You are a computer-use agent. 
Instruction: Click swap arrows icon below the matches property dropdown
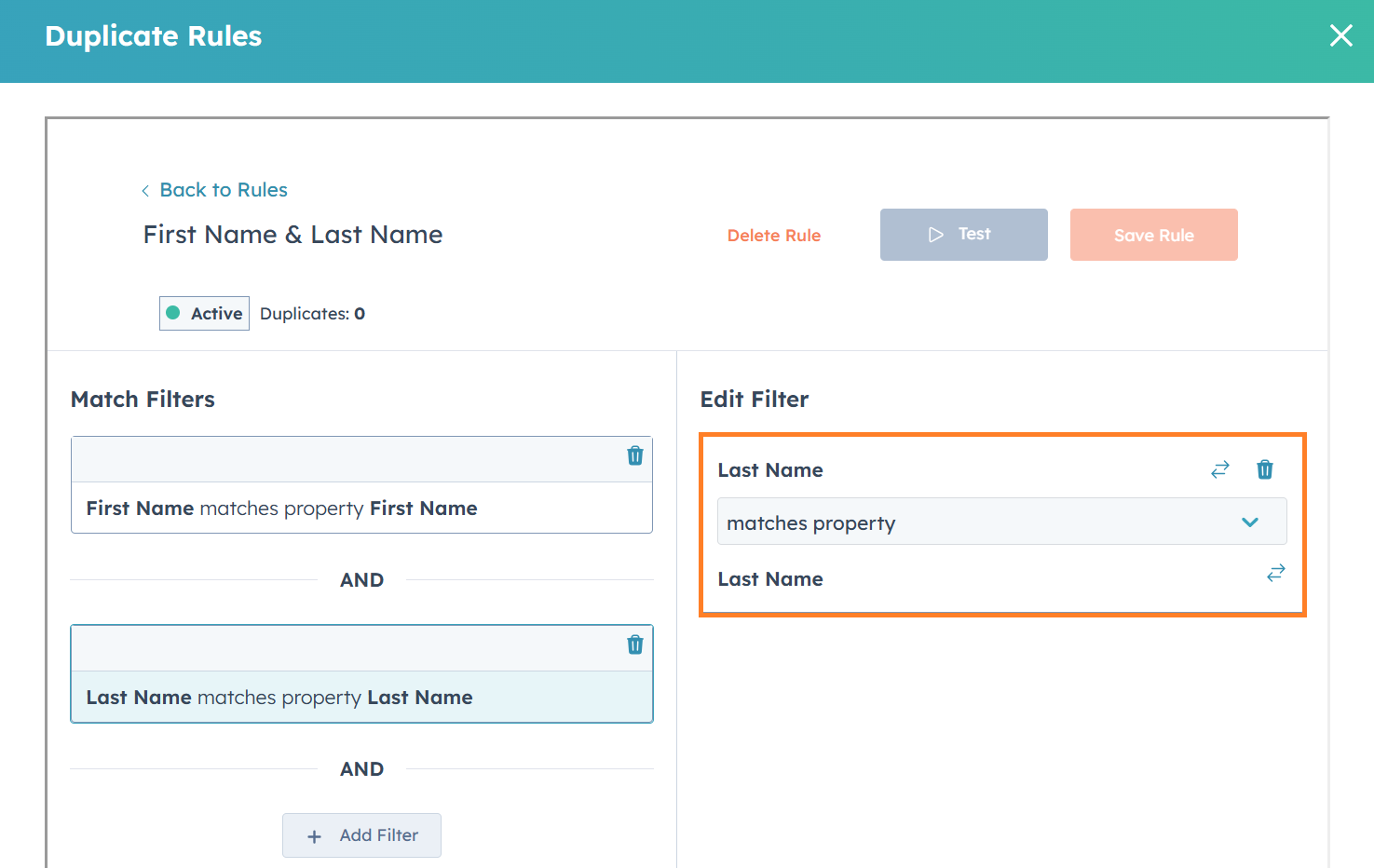coord(1276,573)
